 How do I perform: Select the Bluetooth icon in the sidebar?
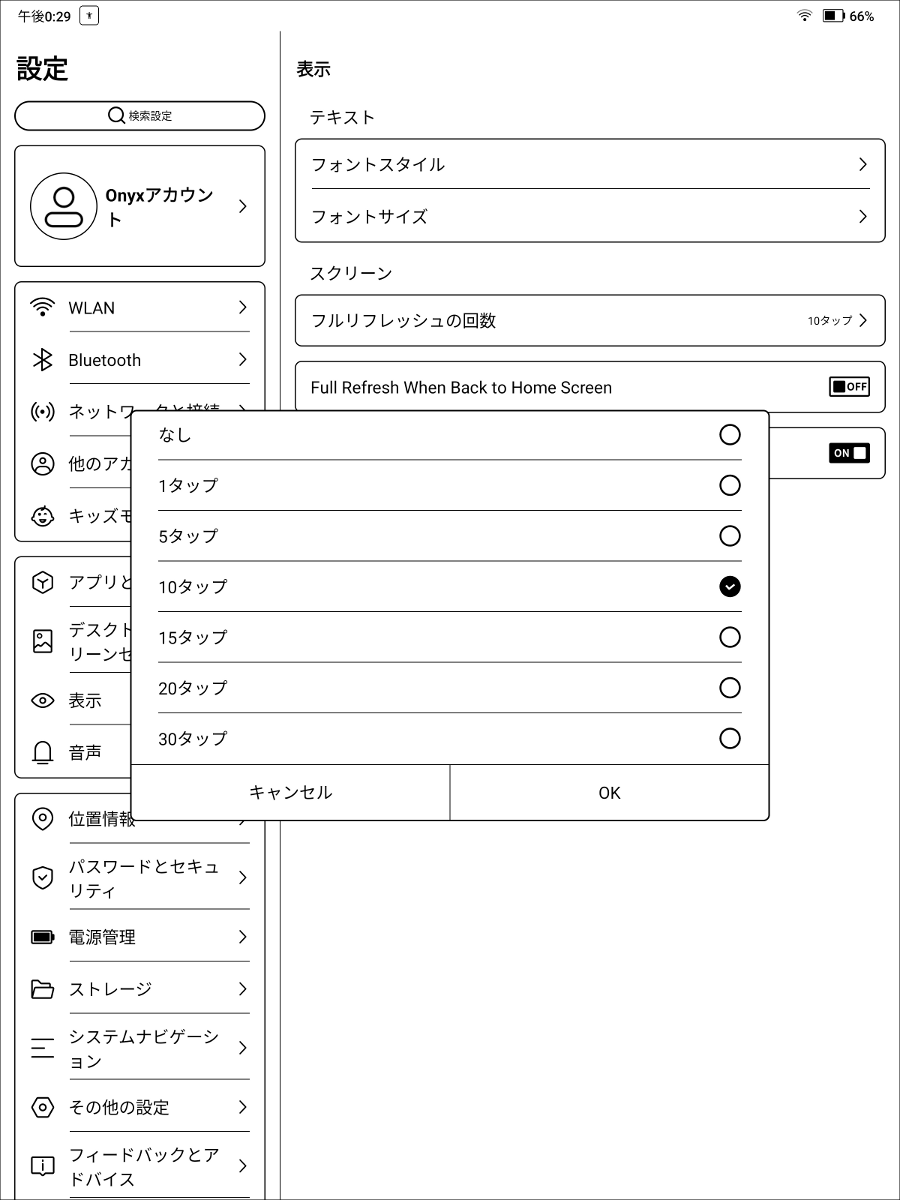click(42, 360)
